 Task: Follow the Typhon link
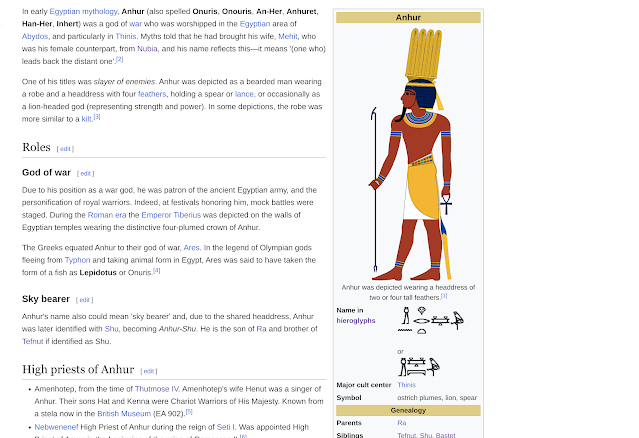click(77, 260)
